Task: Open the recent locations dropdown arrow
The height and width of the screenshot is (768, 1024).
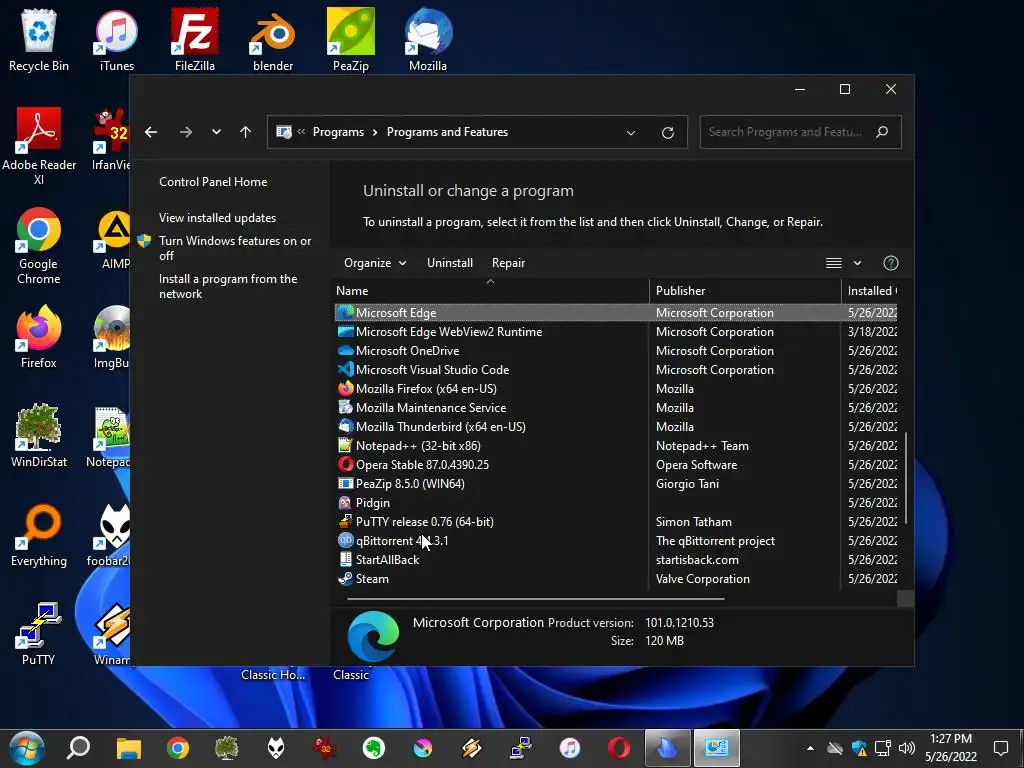Action: pyautogui.click(x=216, y=132)
